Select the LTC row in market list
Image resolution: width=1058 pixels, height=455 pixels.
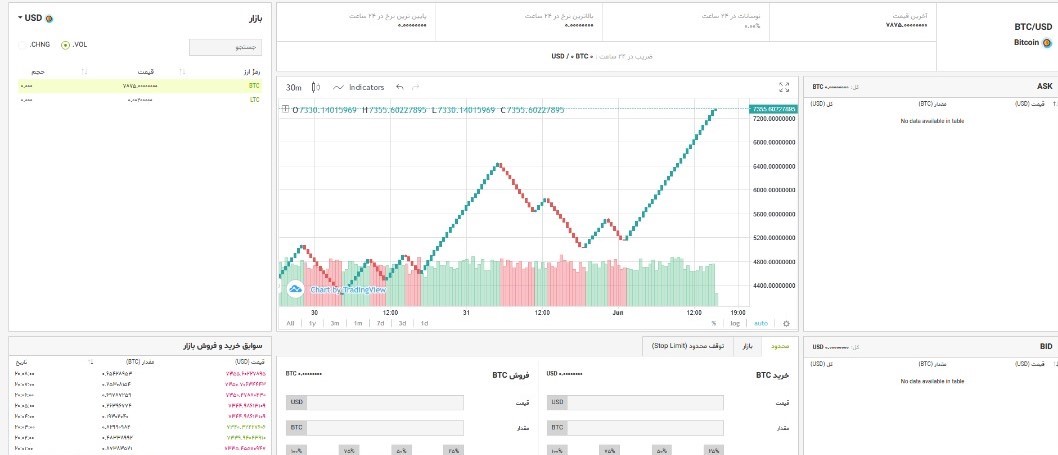point(140,100)
